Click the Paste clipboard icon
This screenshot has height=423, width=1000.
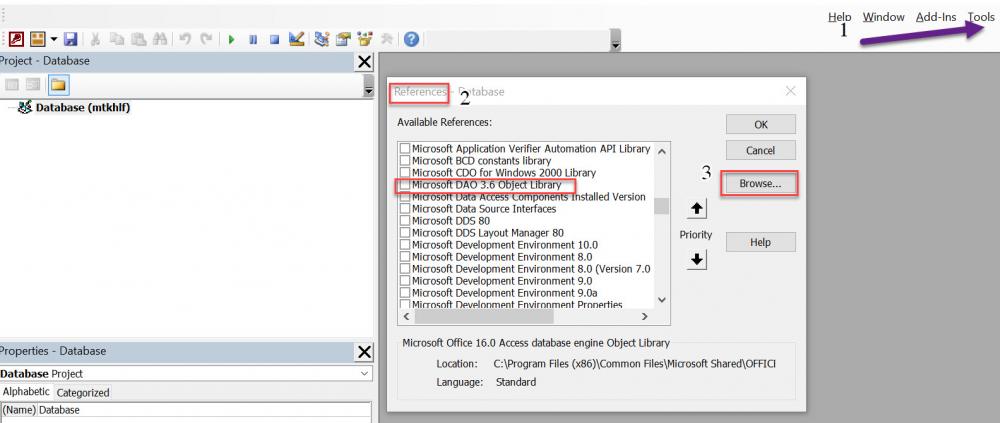coord(138,40)
